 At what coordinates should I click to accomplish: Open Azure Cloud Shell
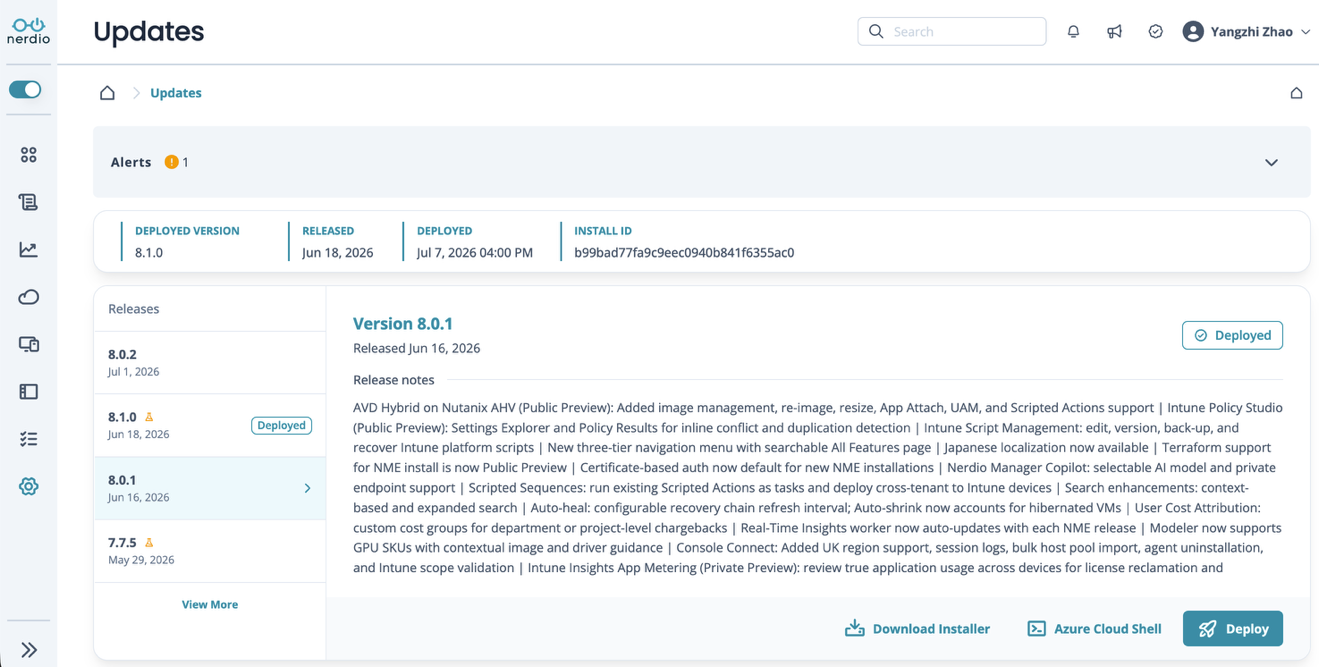click(1095, 629)
